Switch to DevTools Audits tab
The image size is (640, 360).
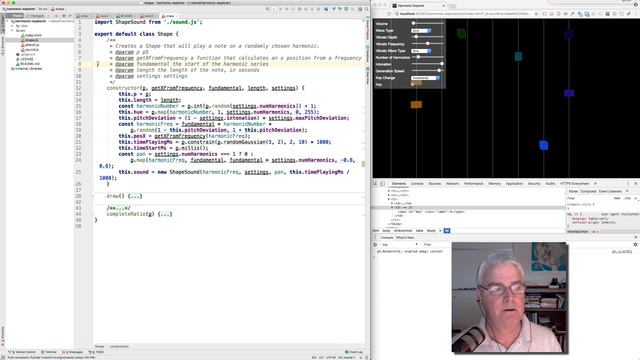click(x=550, y=184)
